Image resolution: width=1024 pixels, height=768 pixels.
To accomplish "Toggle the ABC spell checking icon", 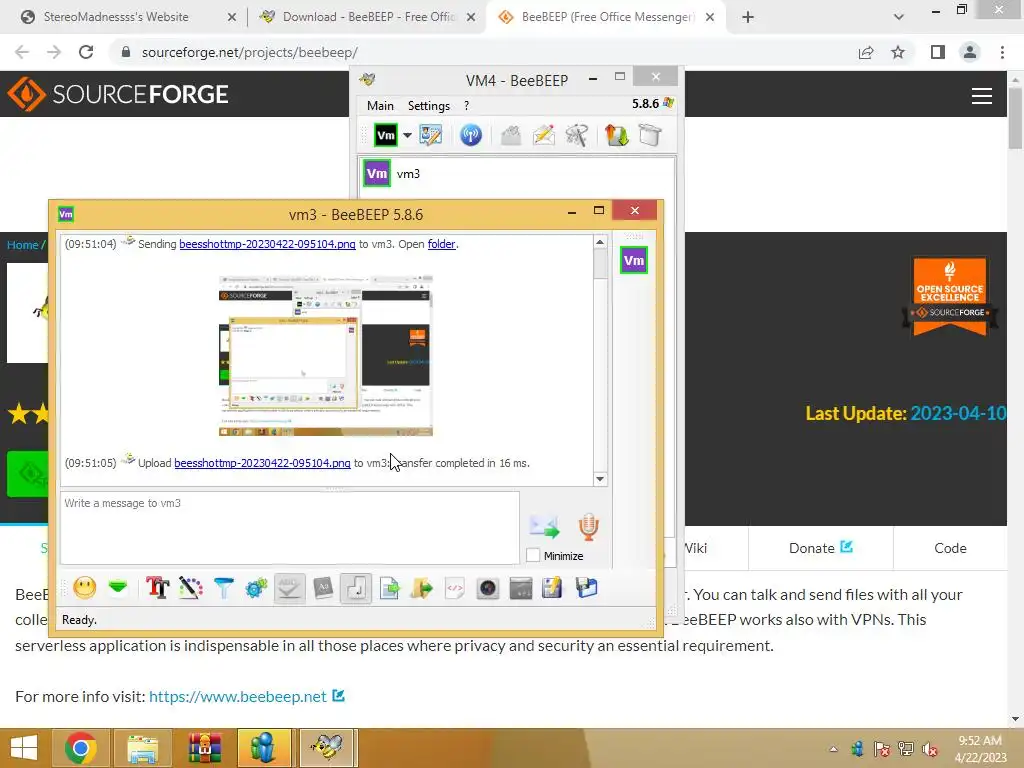I will click(x=289, y=588).
